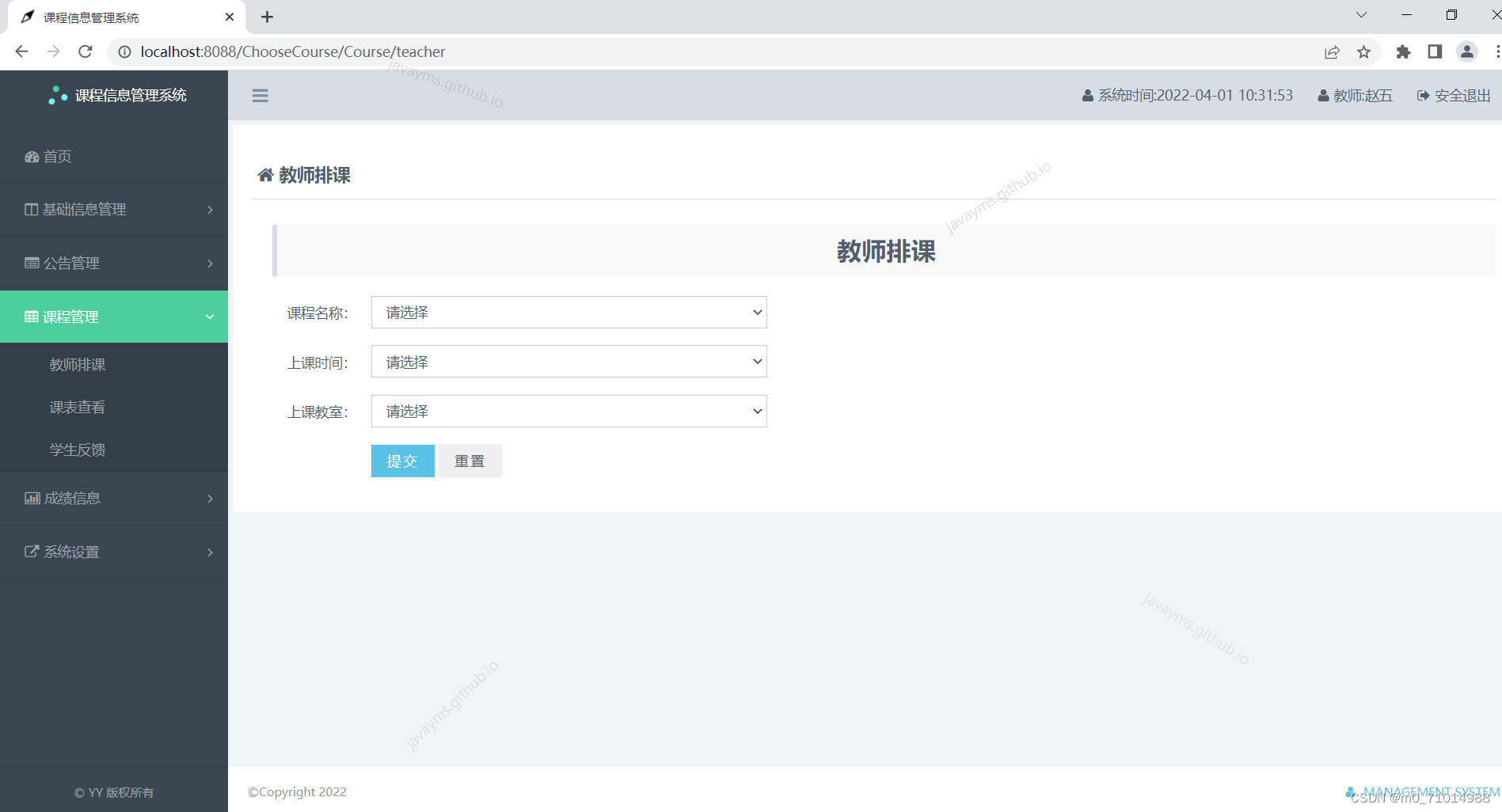1502x812 pixels.
Task: Click the external-link icon beside 系统设置
Action: [32, 552]
